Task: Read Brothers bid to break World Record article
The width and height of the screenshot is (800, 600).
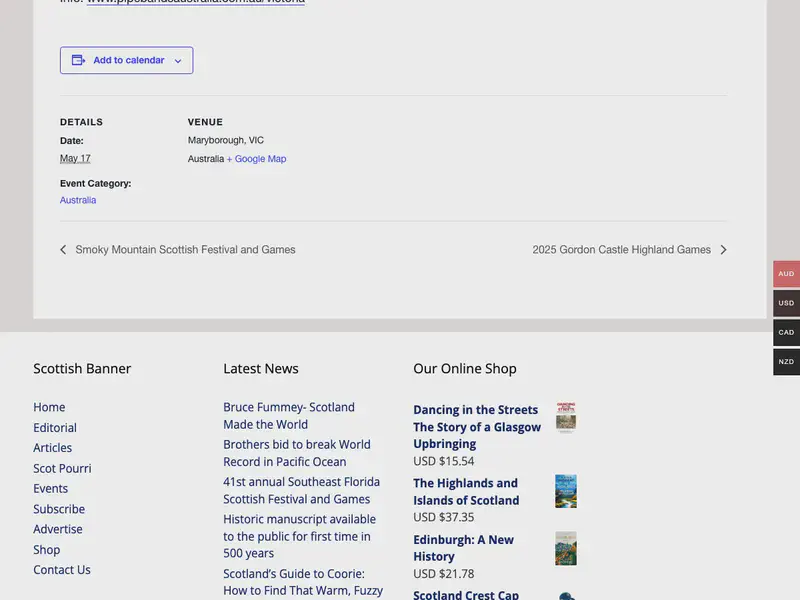Action: click(297, 453)
